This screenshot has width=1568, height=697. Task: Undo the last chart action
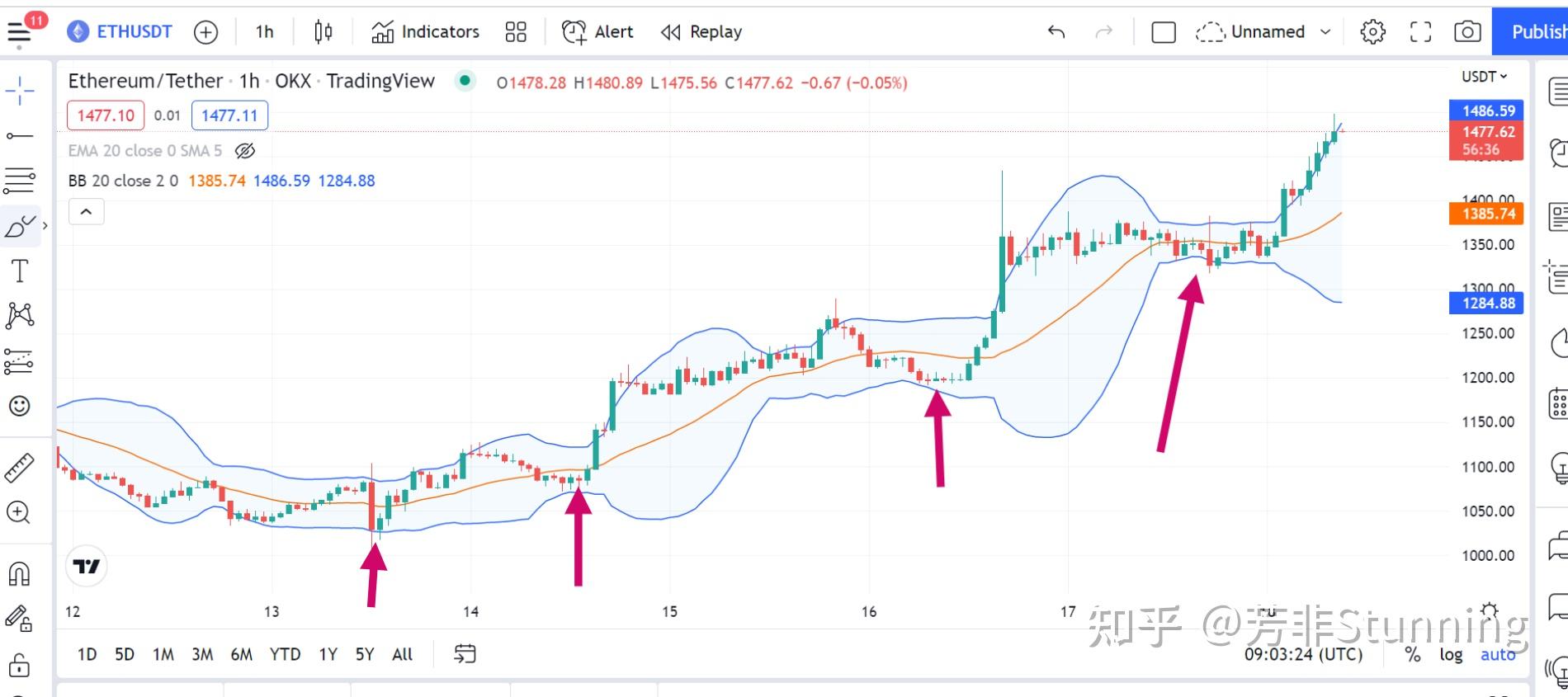point(1056,31)
